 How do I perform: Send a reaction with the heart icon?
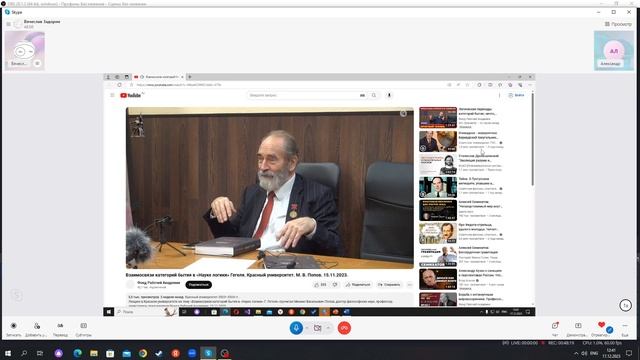click(601, 325)
